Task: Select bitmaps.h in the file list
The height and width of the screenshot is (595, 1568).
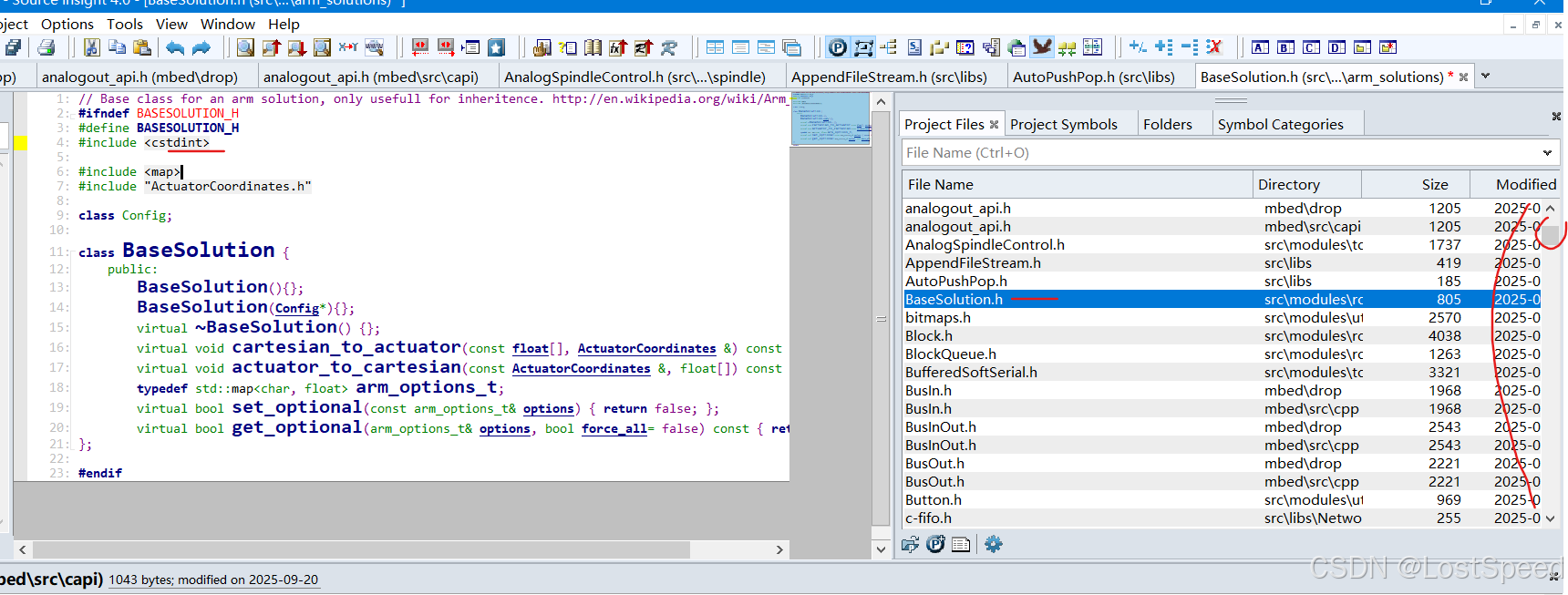Action: [x=1222, y=317]
